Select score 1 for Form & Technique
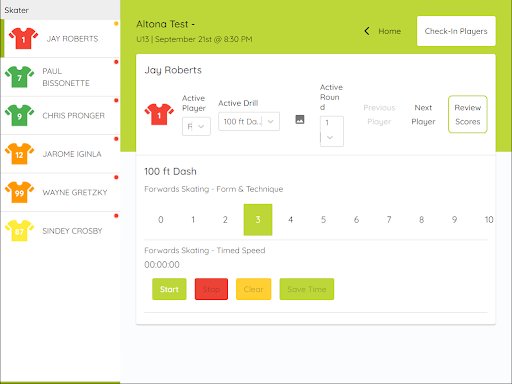The image size is (512, 384). point(193,220)
